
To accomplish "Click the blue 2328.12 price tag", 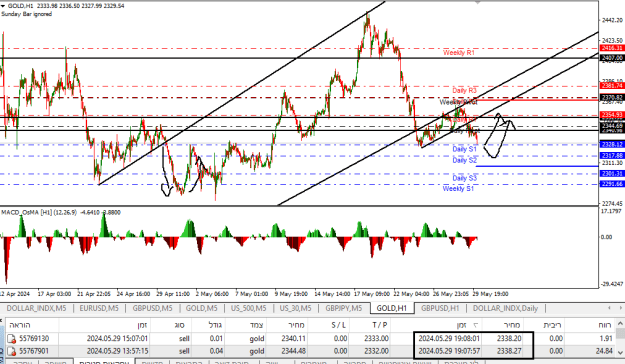I will click(x=612, y=144).
